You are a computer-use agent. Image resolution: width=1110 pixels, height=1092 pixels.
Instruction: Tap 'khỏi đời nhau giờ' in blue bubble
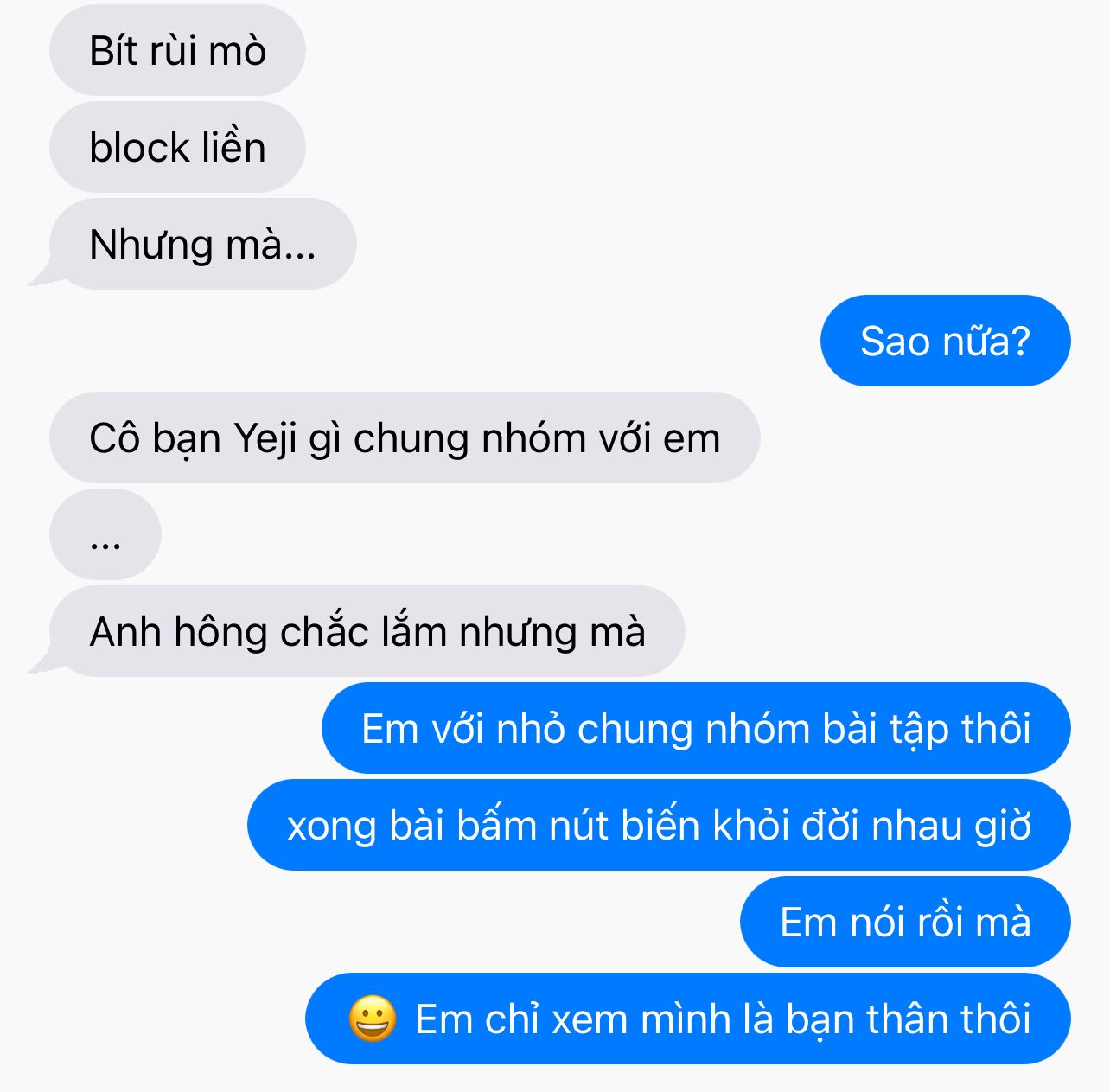[871, 825]
